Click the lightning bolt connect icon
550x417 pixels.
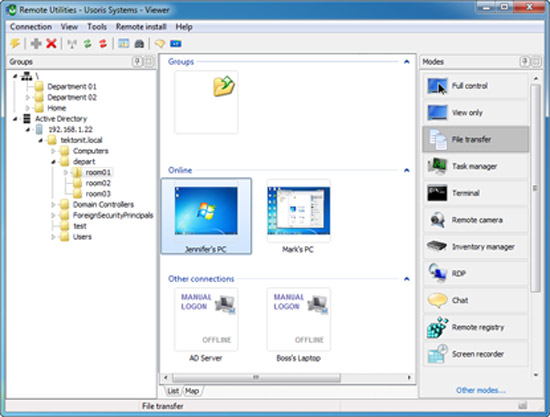15,43
